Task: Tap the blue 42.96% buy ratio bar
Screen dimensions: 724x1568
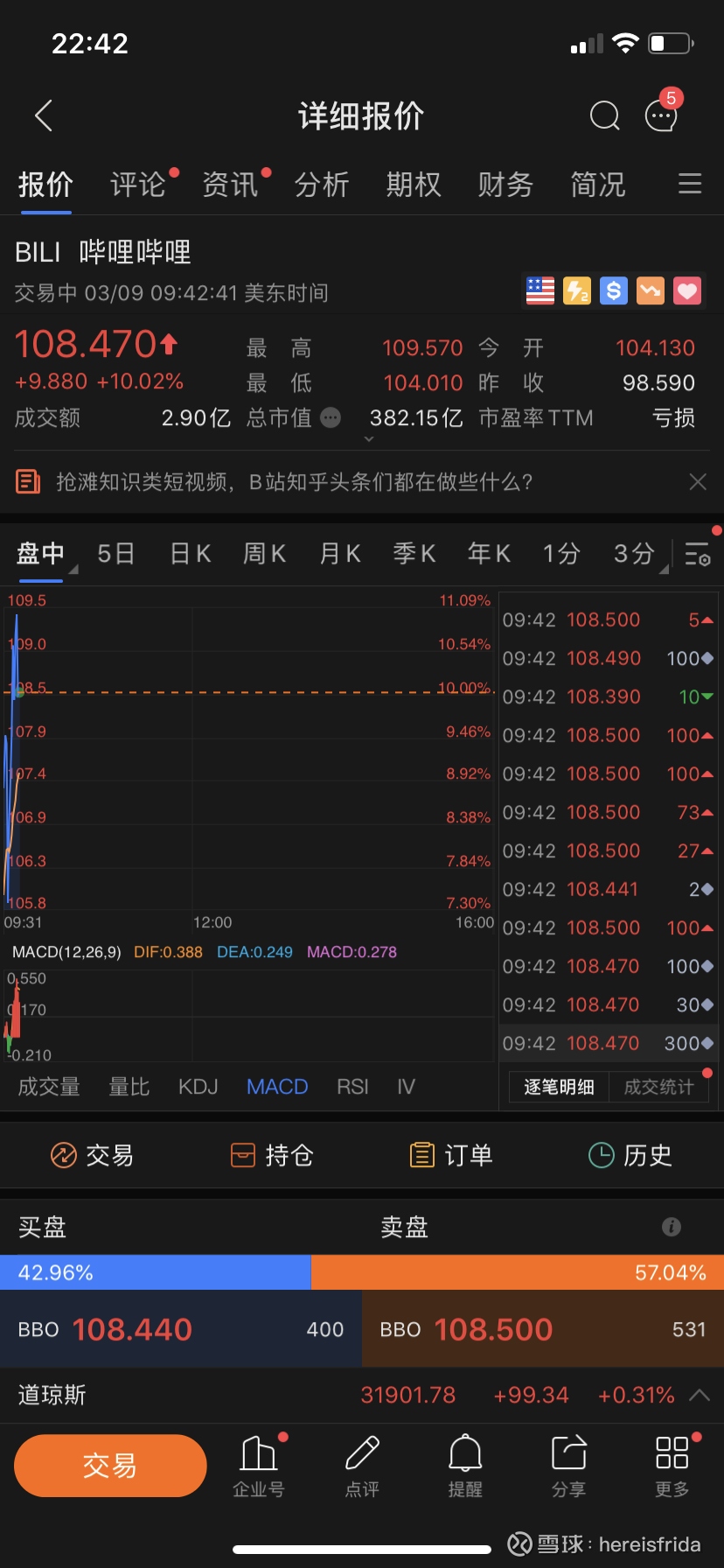Action: point(156,1272)
